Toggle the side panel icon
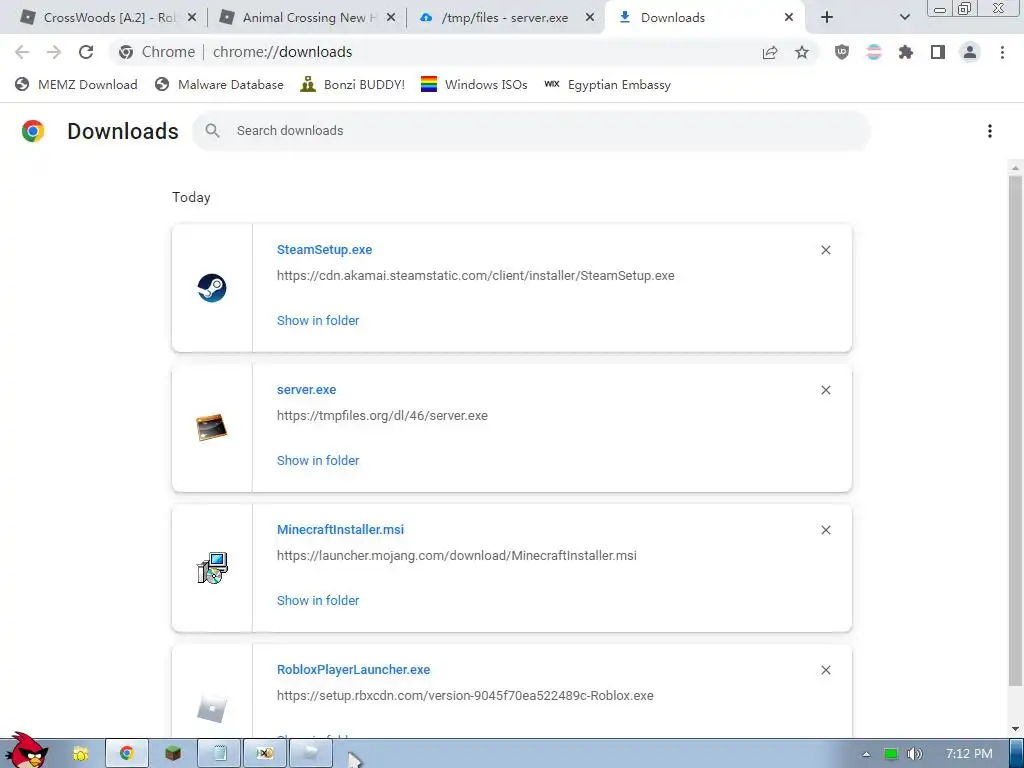Viewport: 1024px width, 768px height. [938, 52]
